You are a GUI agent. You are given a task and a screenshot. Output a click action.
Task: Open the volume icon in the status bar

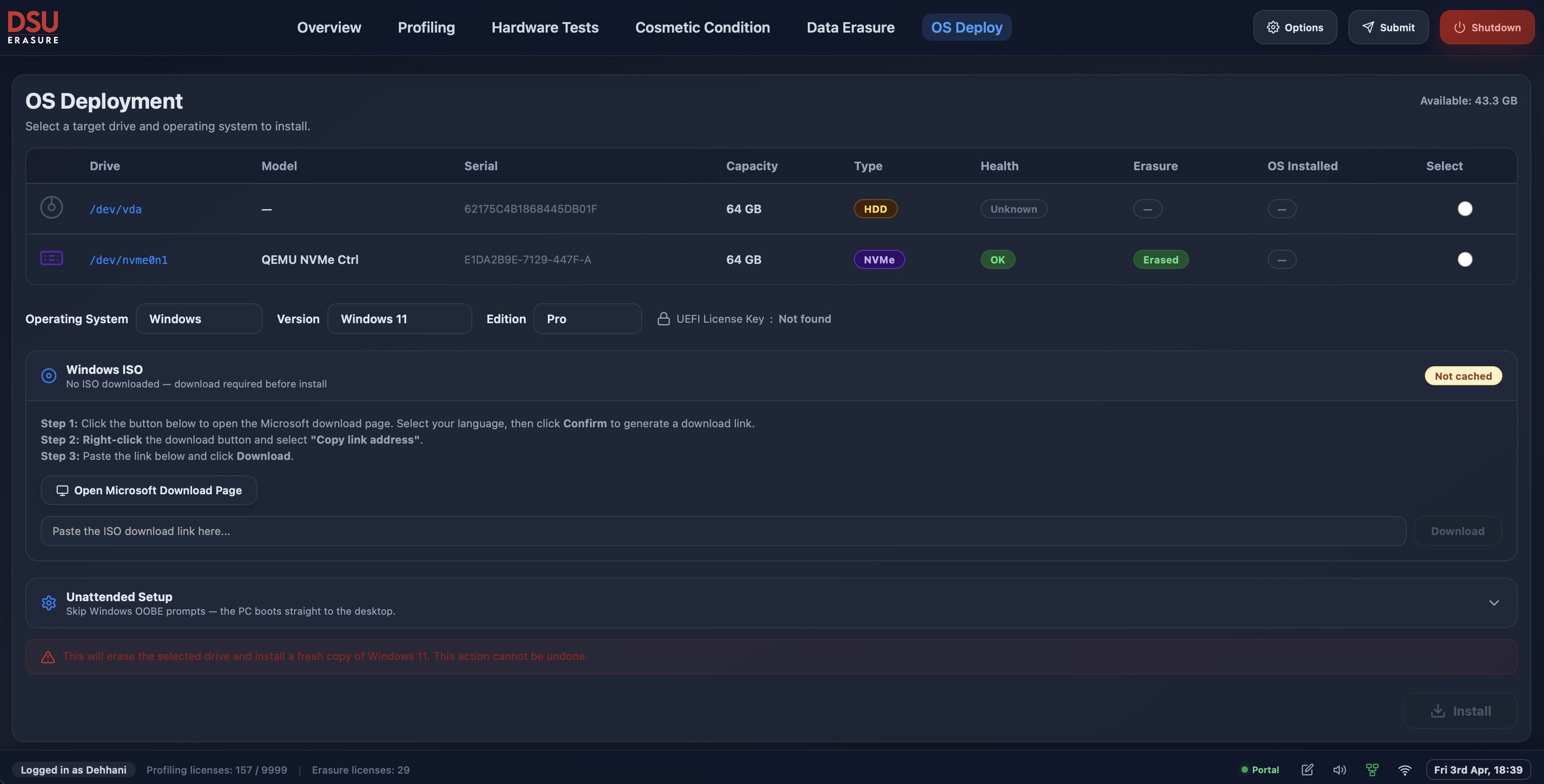pos(1340,770)
